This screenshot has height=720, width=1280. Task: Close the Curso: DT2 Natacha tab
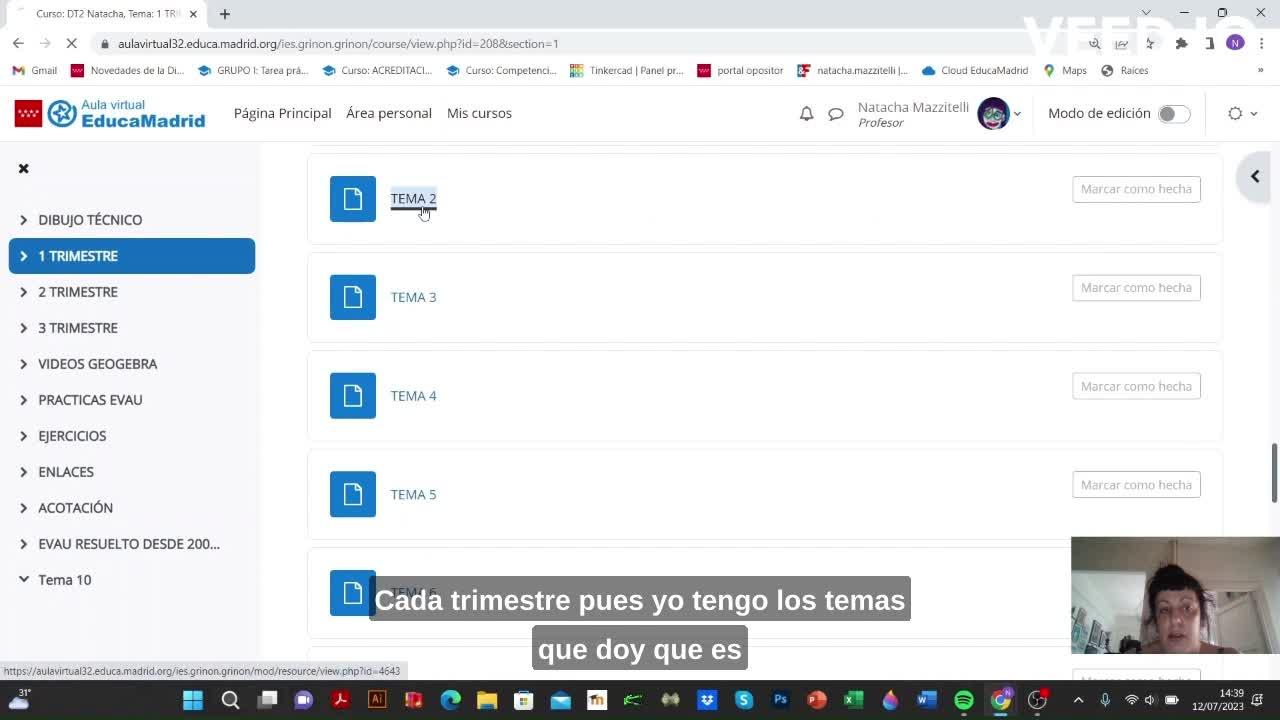193,14
